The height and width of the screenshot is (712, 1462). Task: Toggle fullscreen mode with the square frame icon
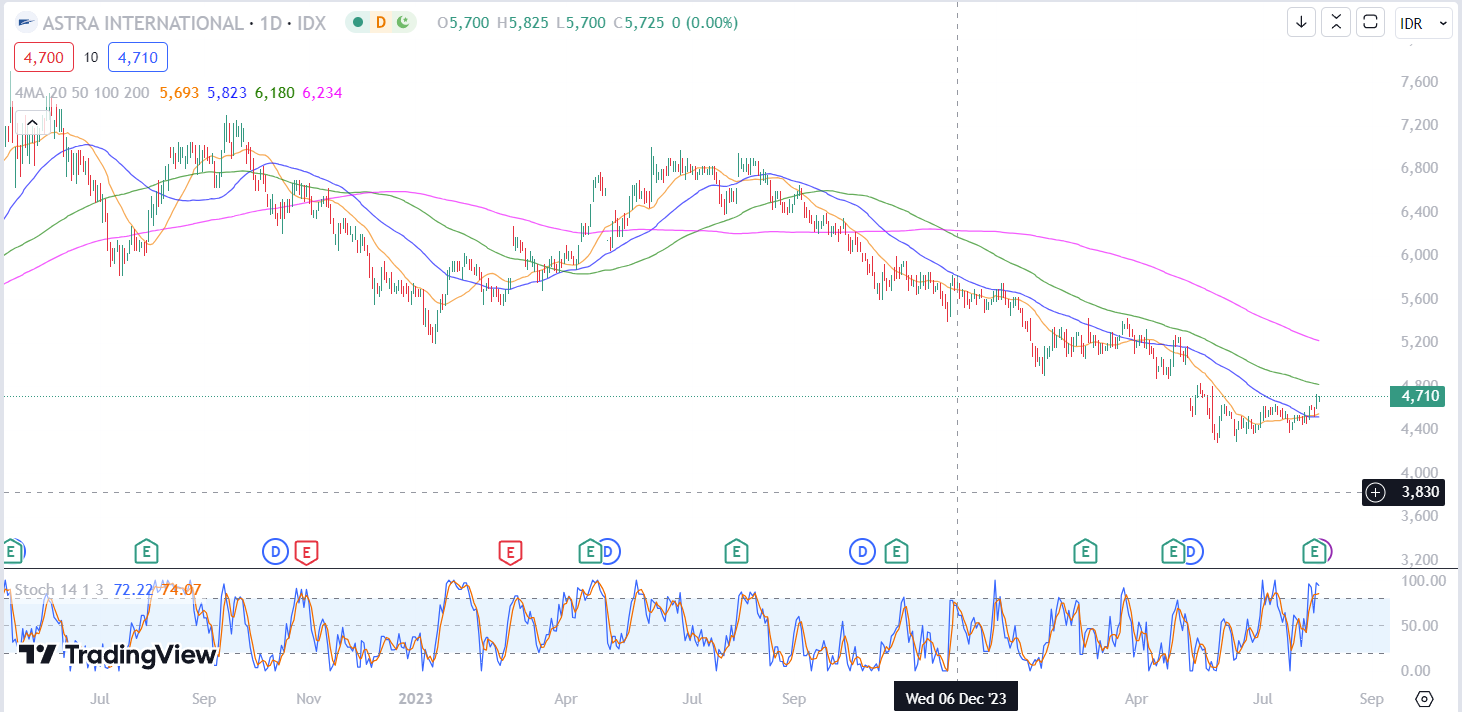click(x=1371, y=22)
